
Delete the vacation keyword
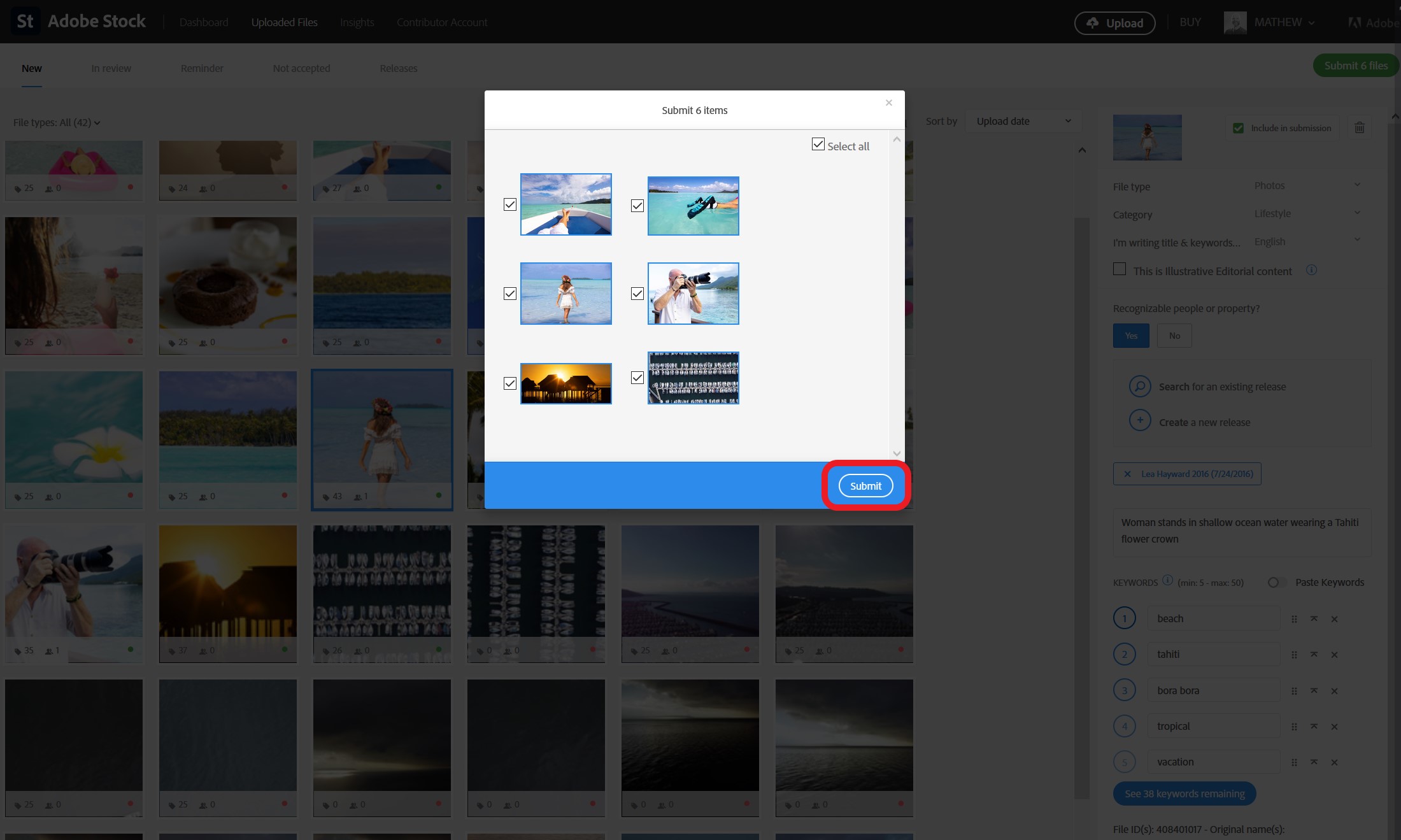point(1334,762)
